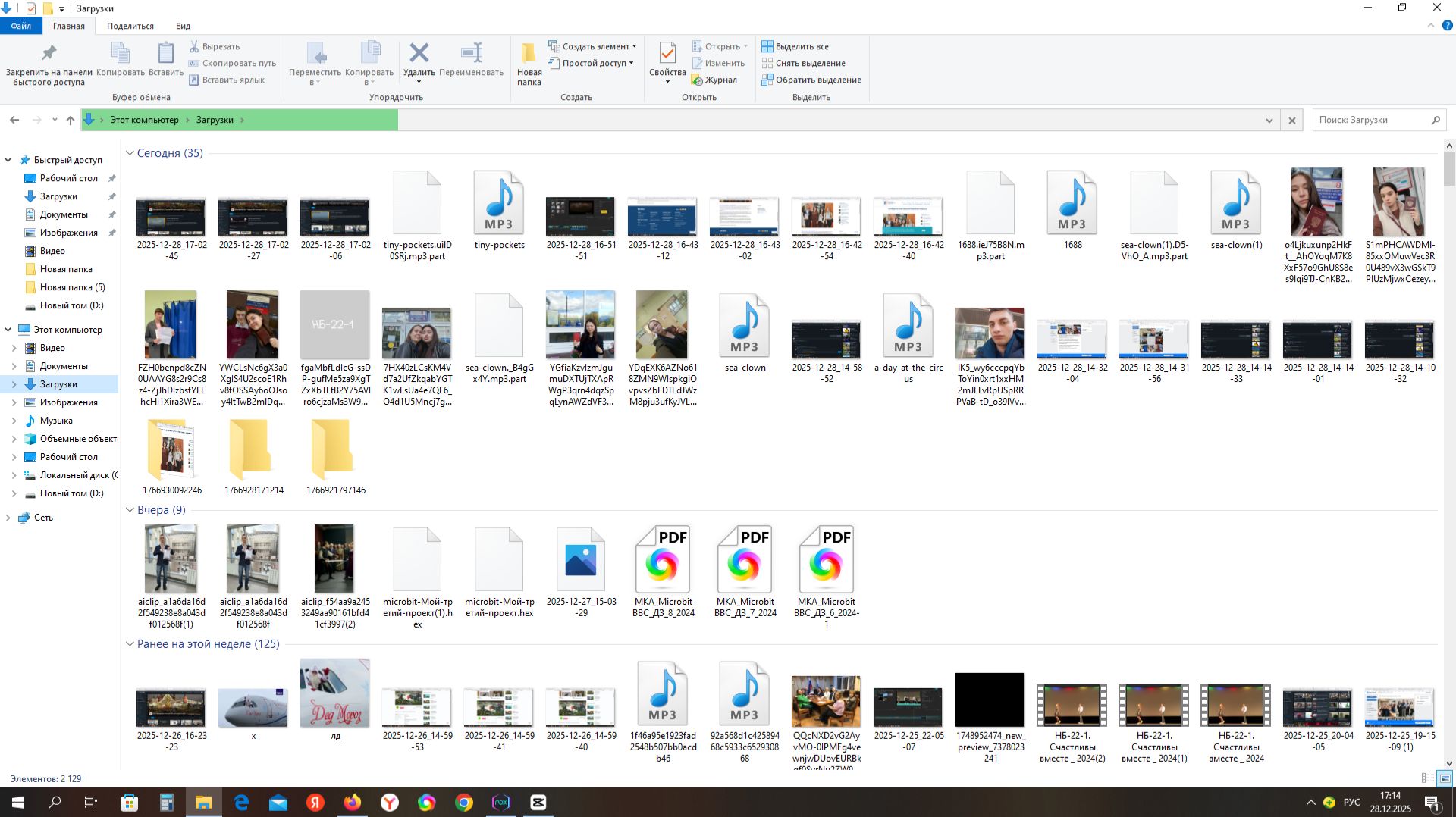1456x817 pixels.
Task: Open notification center on taskbar
Action: pyautogui.click(x=1432, y=802)
